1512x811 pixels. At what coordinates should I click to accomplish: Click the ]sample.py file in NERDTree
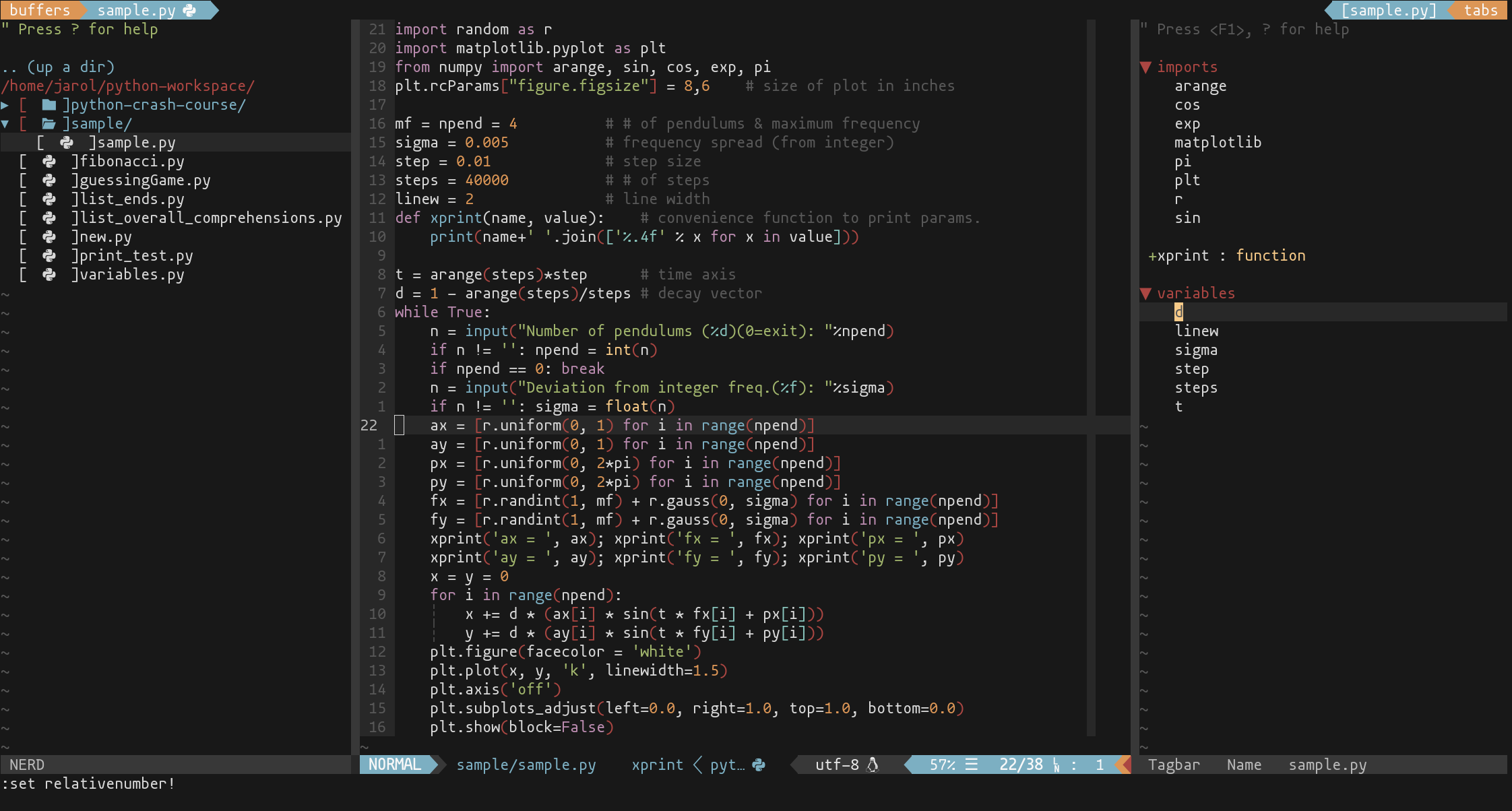click(x=131, y=142)
